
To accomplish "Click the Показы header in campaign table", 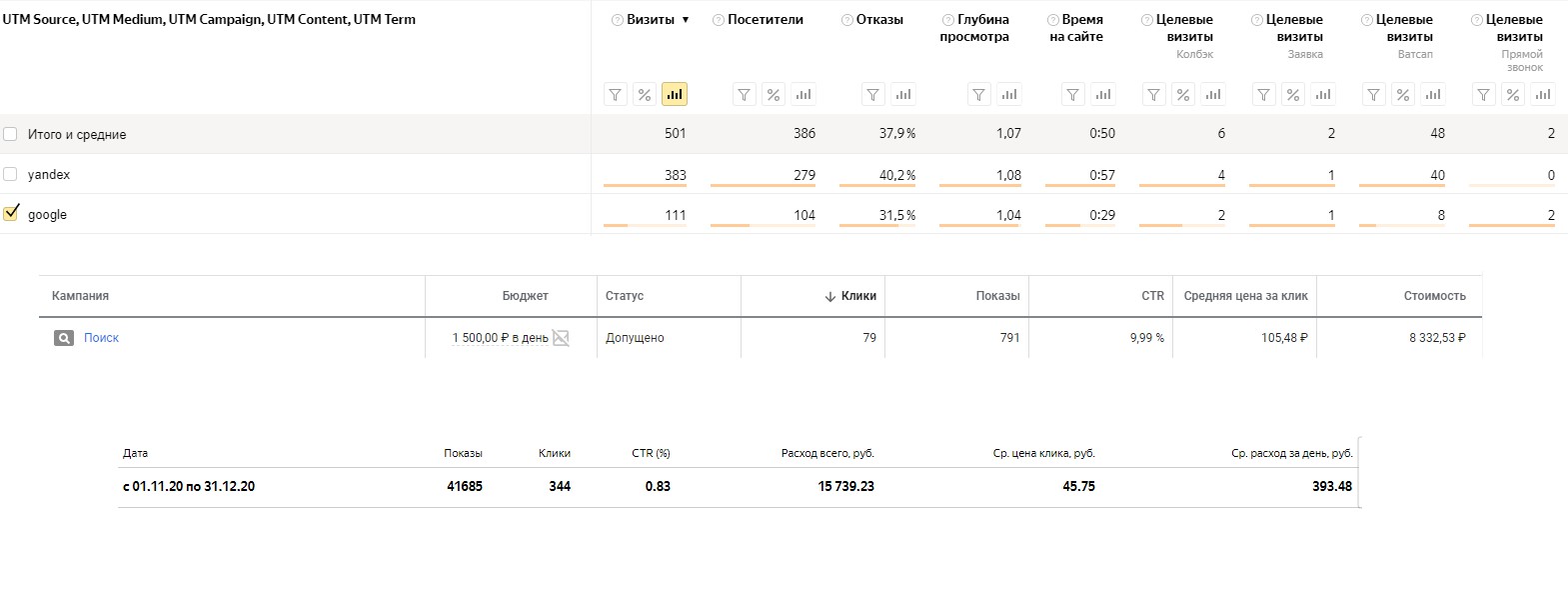I will 997,296.
